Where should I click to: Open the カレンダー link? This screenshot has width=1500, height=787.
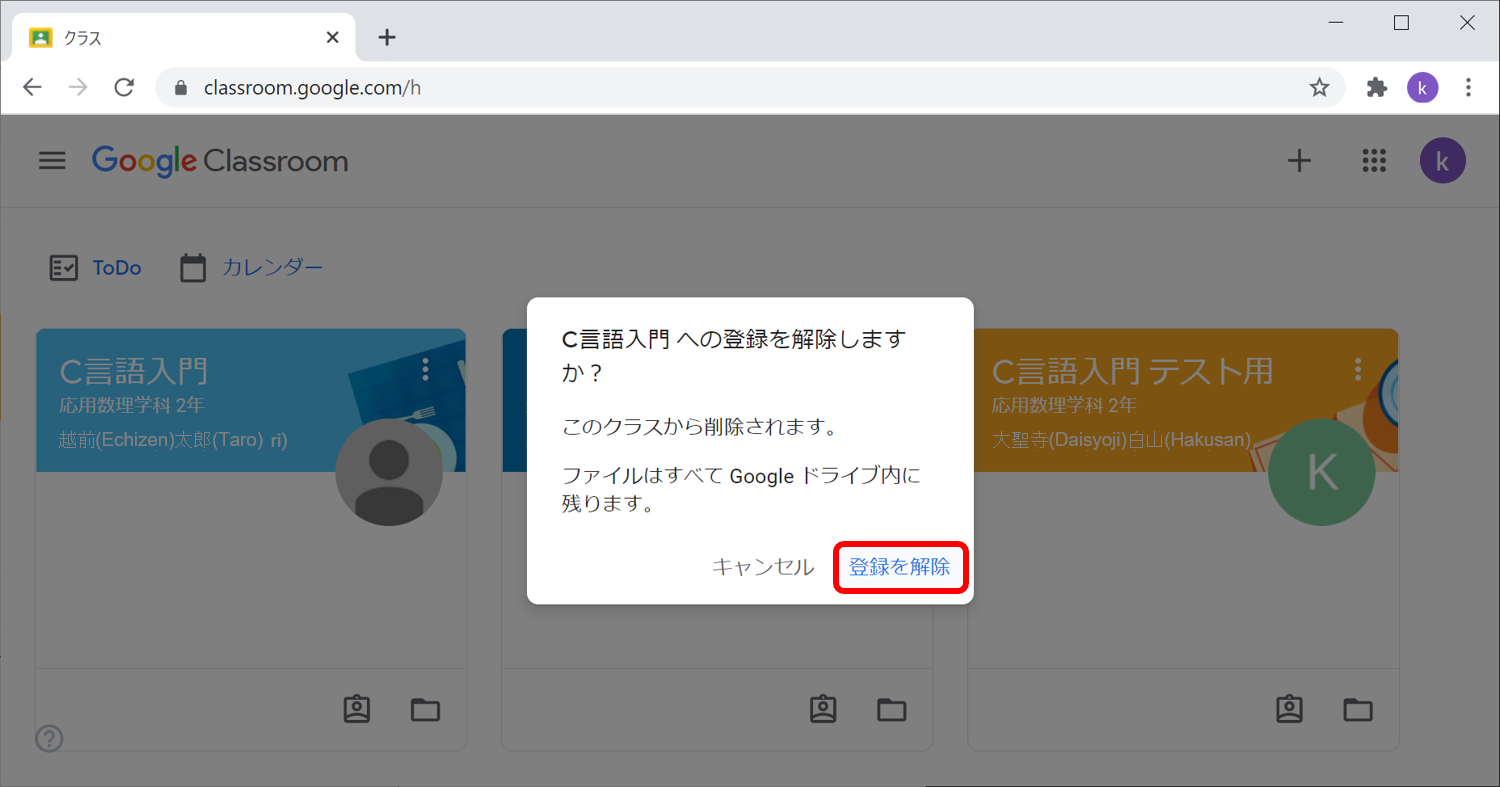point(272,268)
